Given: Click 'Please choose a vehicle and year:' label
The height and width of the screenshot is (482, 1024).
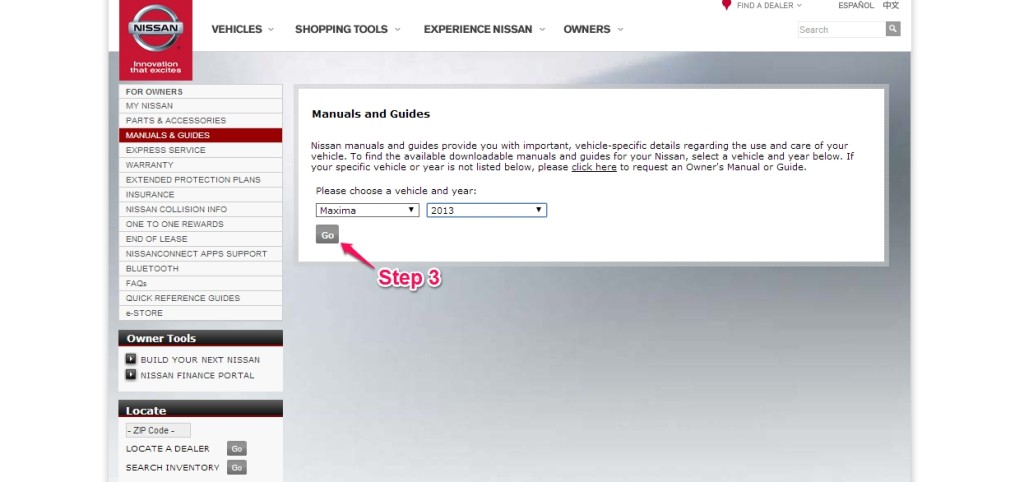Looking at the screenshot, I should (396, 191).
